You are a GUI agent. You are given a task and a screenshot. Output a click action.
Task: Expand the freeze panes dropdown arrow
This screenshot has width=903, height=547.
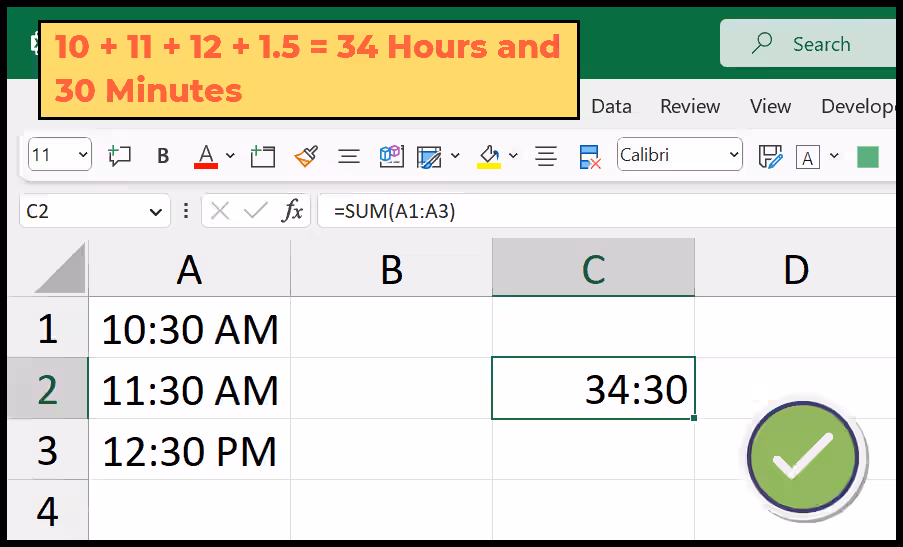(x=455, y=155)
